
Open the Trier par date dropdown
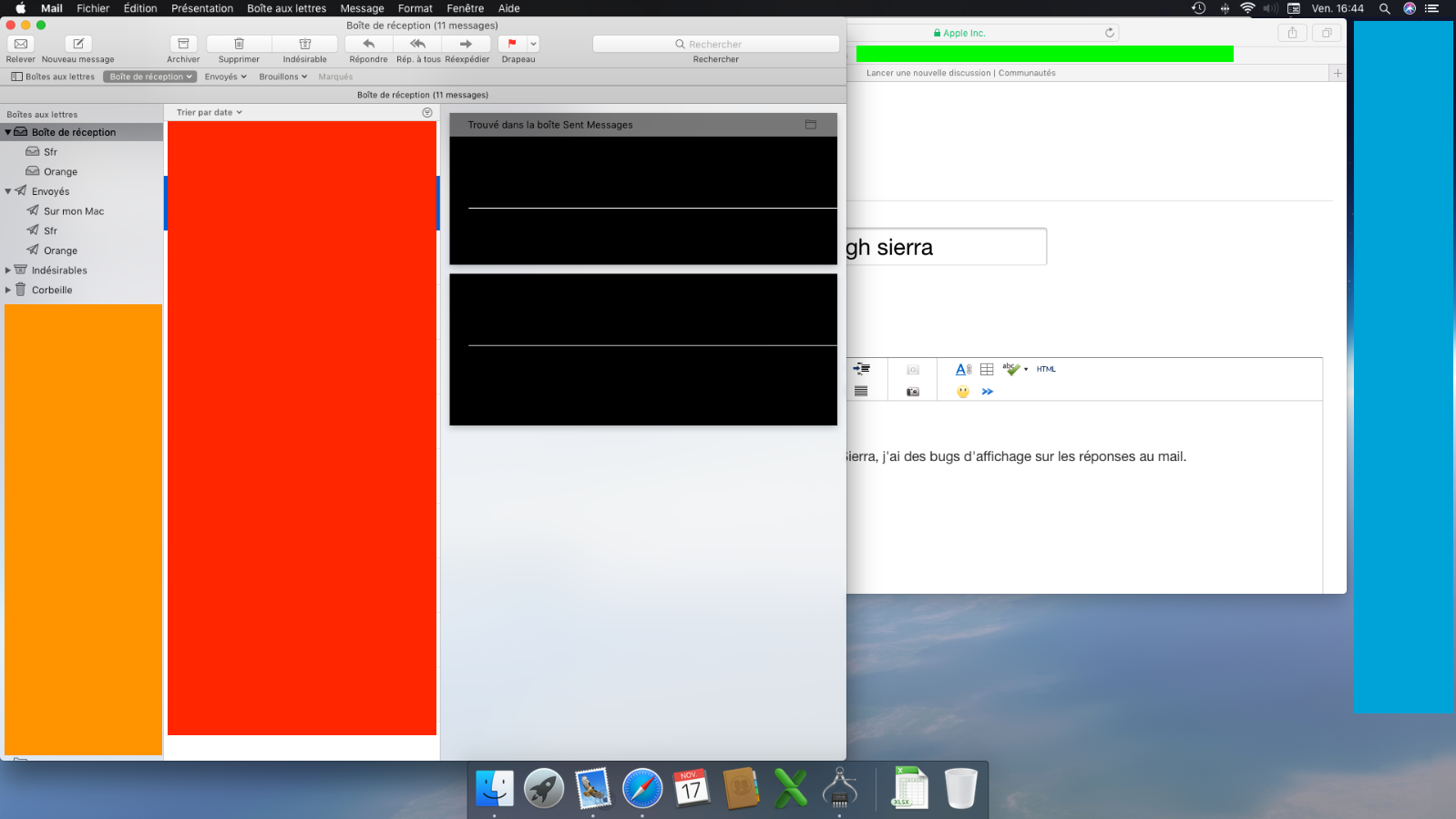point(210,112)
